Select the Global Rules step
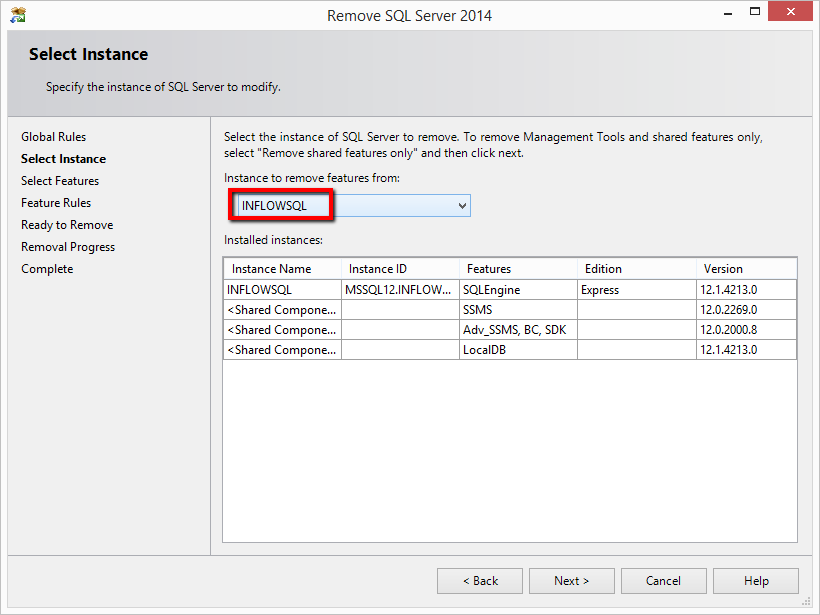Screen dimensions: 820x615 (53, 136)
